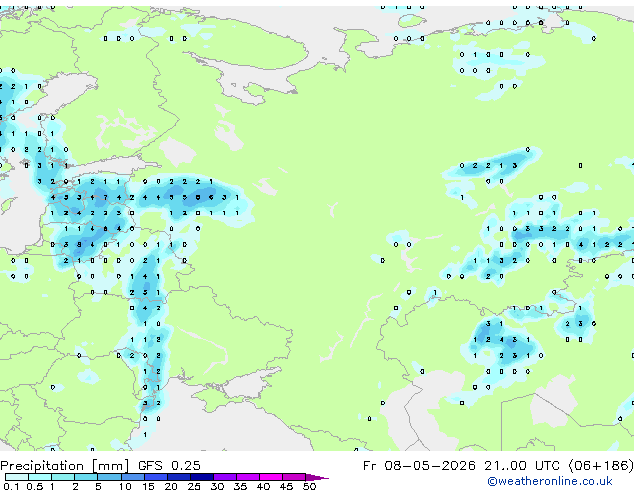The width and height of the screenshot is (634, 490).
Task: Click the 25 to 30 mm legend swatch
Action: (202, 477)
